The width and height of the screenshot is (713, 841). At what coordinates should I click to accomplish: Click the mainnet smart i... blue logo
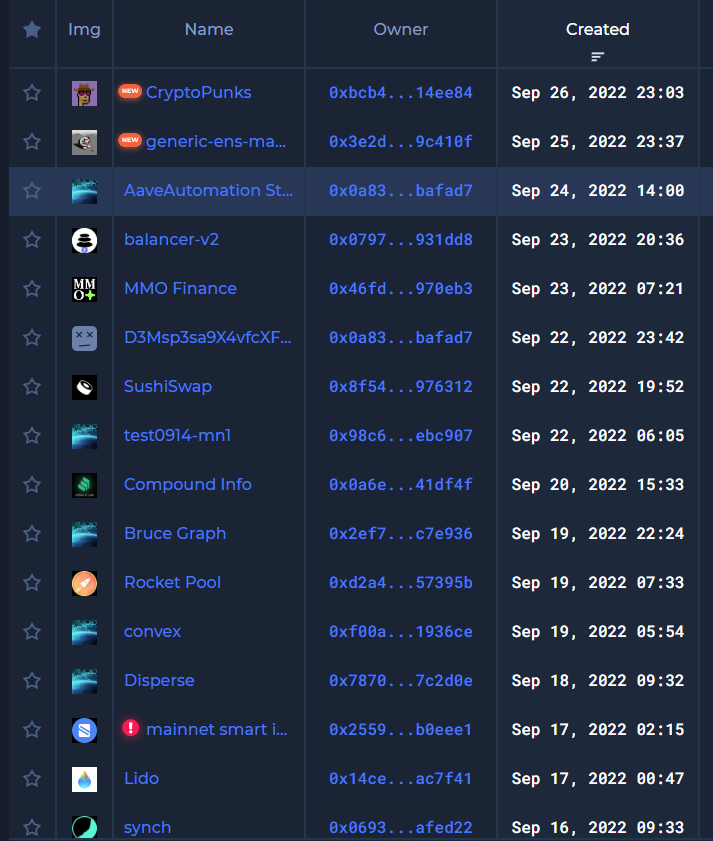coord(84,731)
